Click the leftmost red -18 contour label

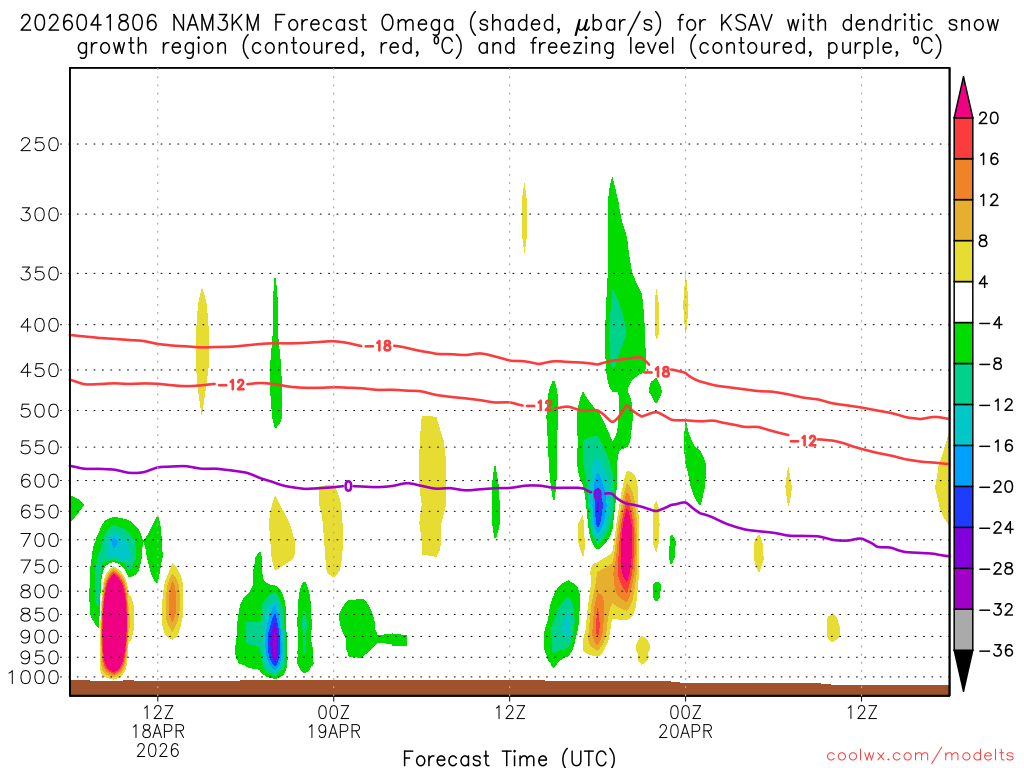[x=378, y=345]
